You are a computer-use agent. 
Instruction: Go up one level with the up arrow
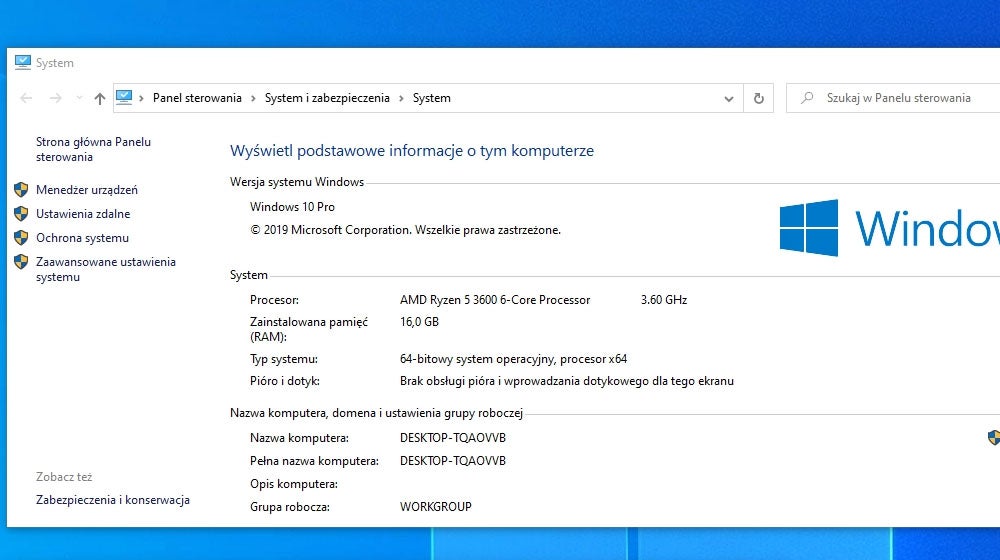[x=99, y=98]
